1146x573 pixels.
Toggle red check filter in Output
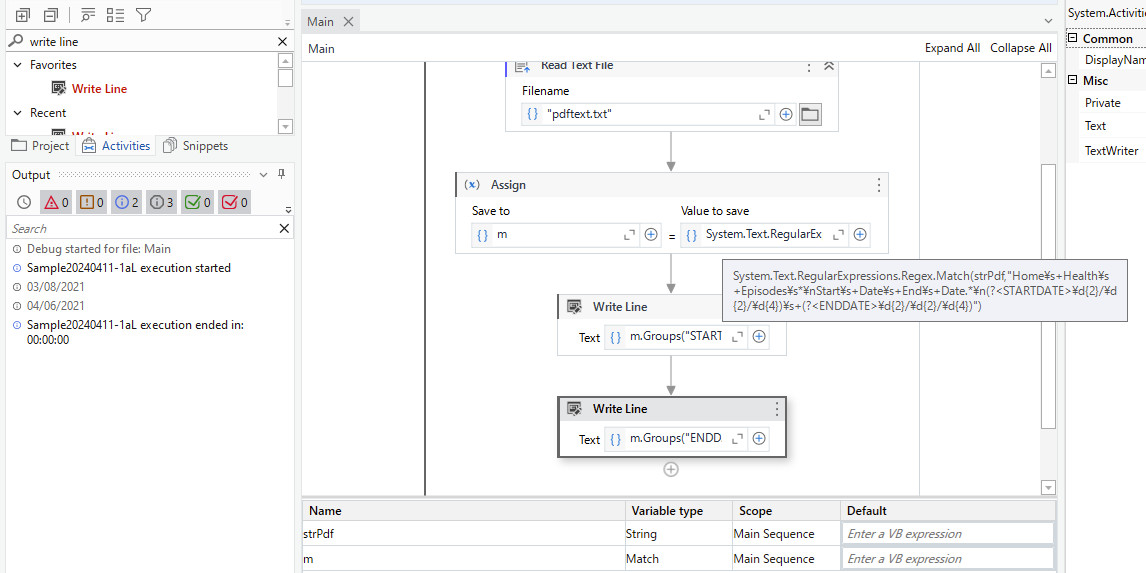pyautogui.click(x=235, y=202)
